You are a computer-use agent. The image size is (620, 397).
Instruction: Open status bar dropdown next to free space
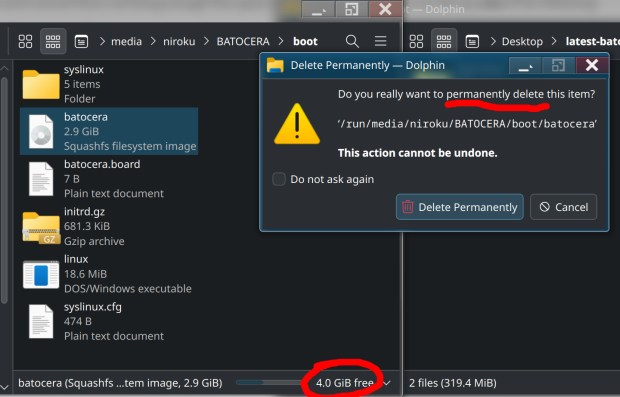coord(387,383)
